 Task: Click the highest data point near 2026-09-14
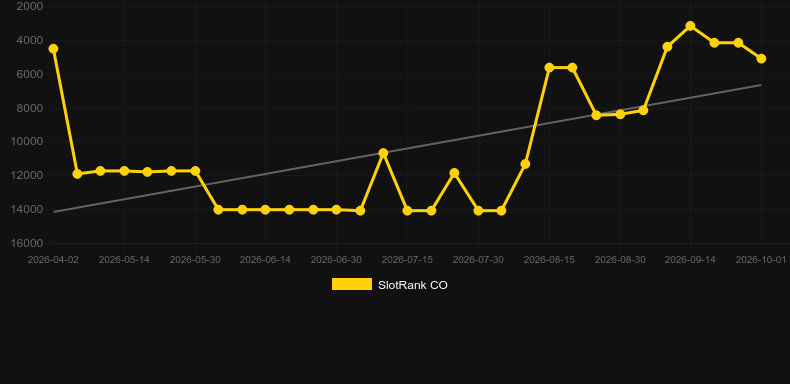(690, 26)
